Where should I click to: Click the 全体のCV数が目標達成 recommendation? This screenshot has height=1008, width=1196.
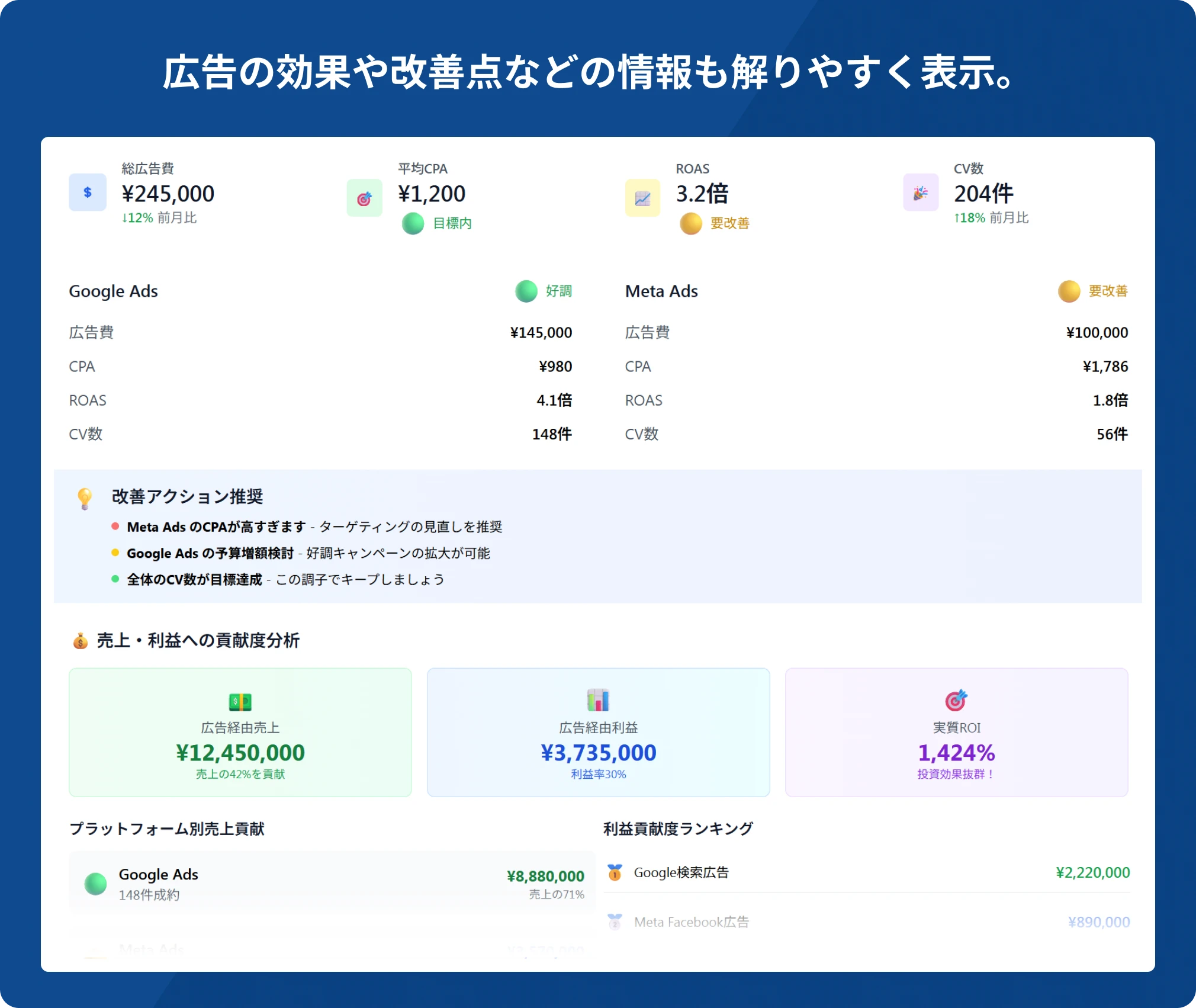click(x=194, y=579)
